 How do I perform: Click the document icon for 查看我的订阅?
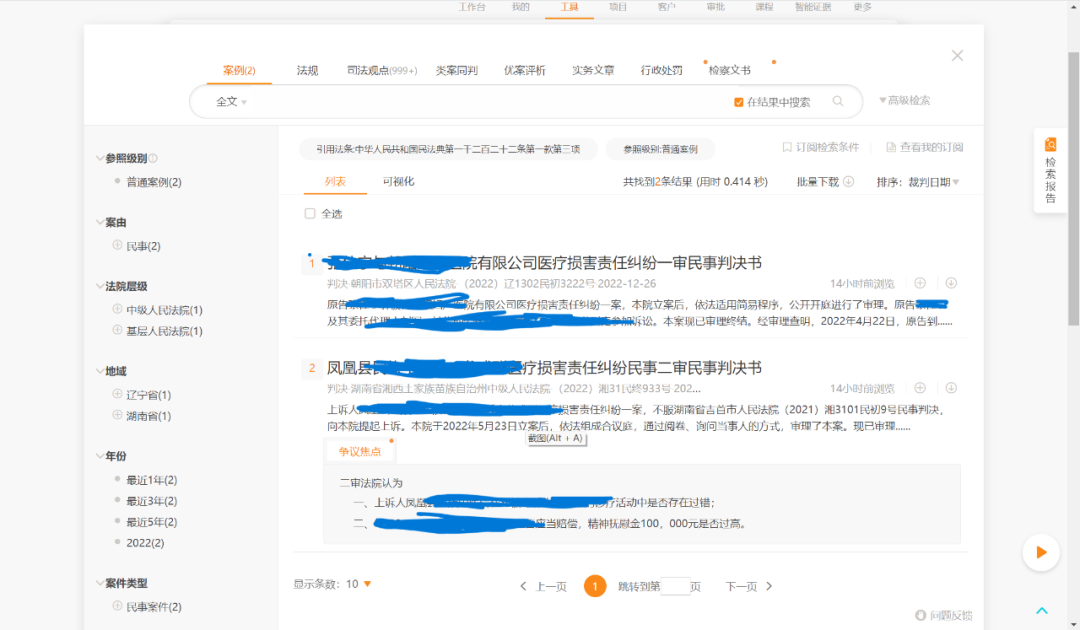pos(890,146)
